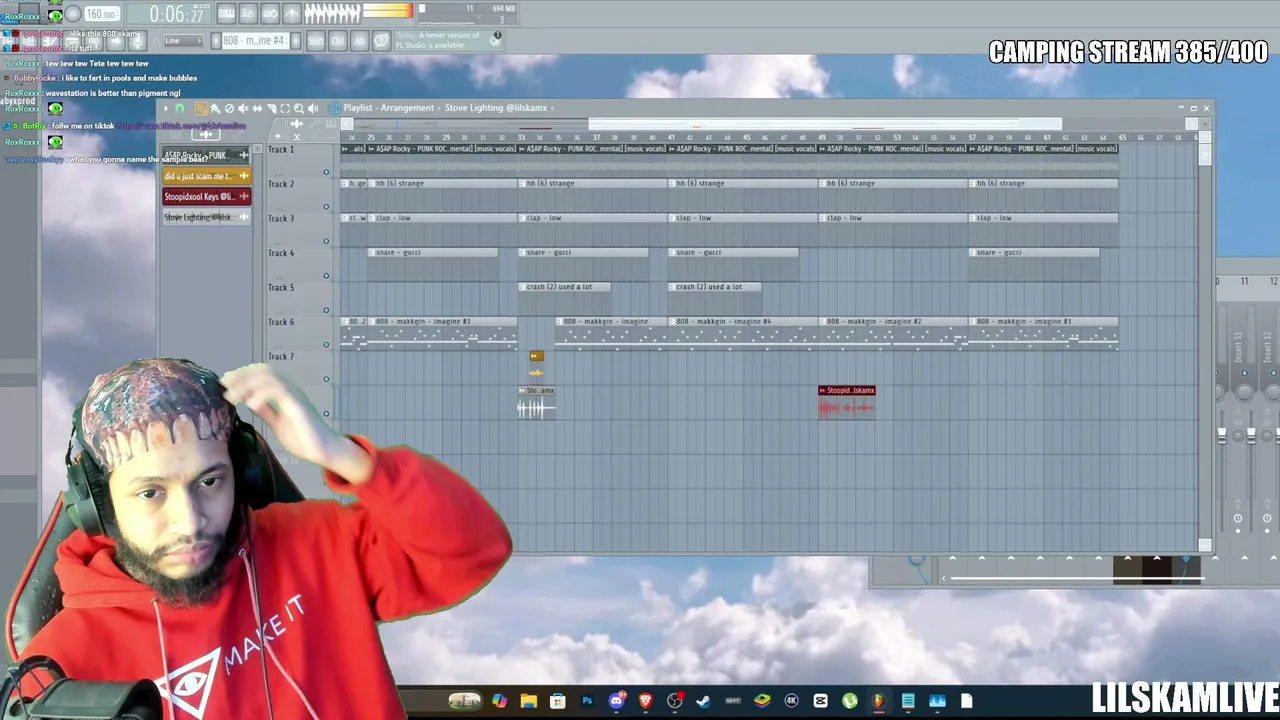Select the red 'Stoopid_lskamx' audio clip
Viewport: 1280px width, 720px height.
(847, 402)
